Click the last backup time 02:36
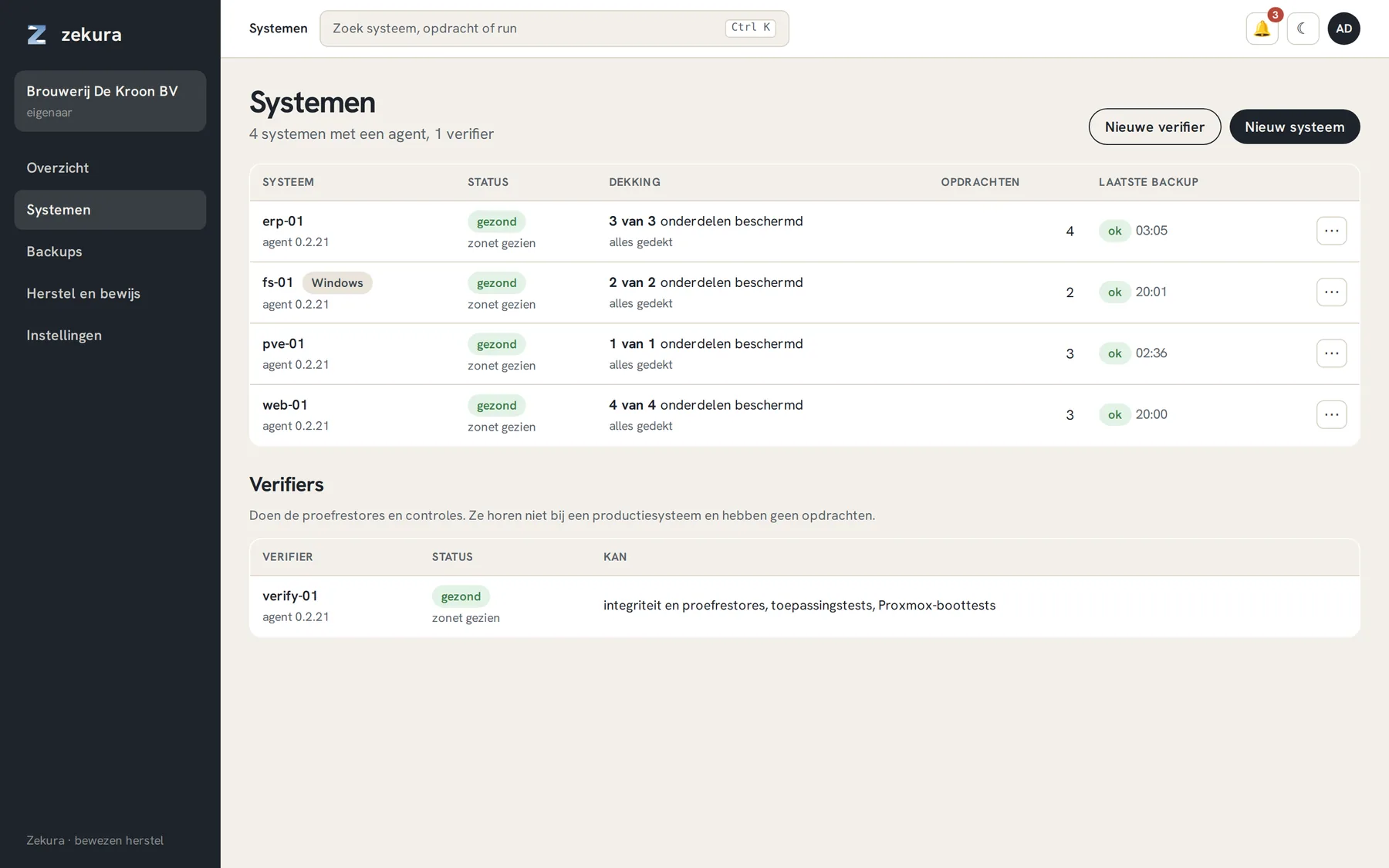 pyautogui.click(x=1151, y=353)
